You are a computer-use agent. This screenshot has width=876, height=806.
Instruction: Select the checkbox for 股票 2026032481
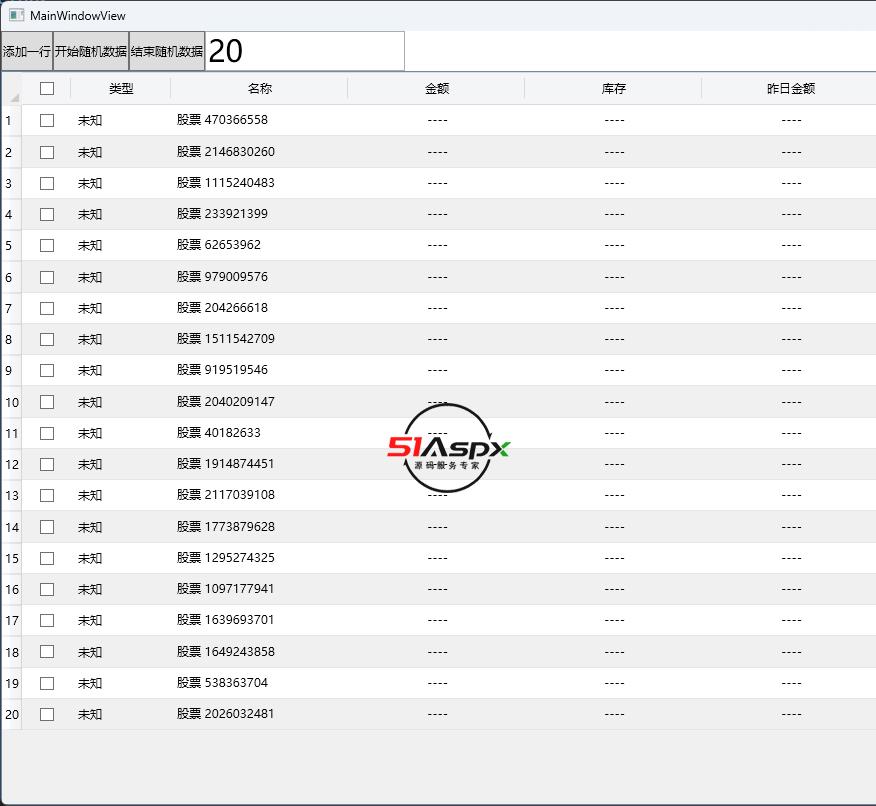click(x=47, y=714)
